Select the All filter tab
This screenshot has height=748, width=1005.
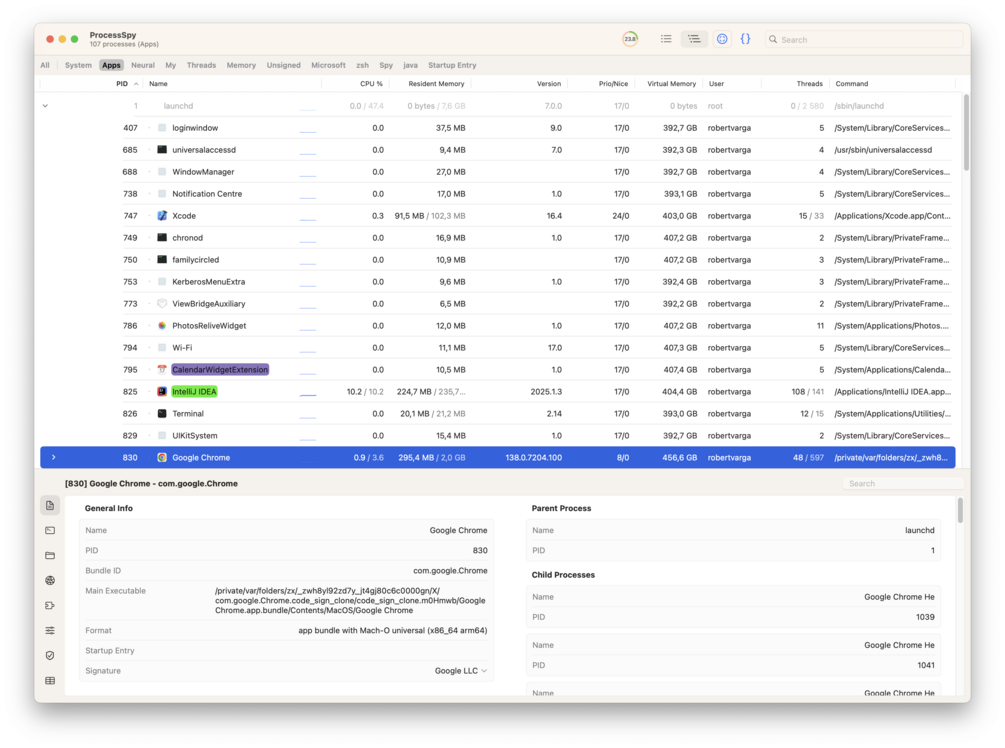[x=45, y=65]
